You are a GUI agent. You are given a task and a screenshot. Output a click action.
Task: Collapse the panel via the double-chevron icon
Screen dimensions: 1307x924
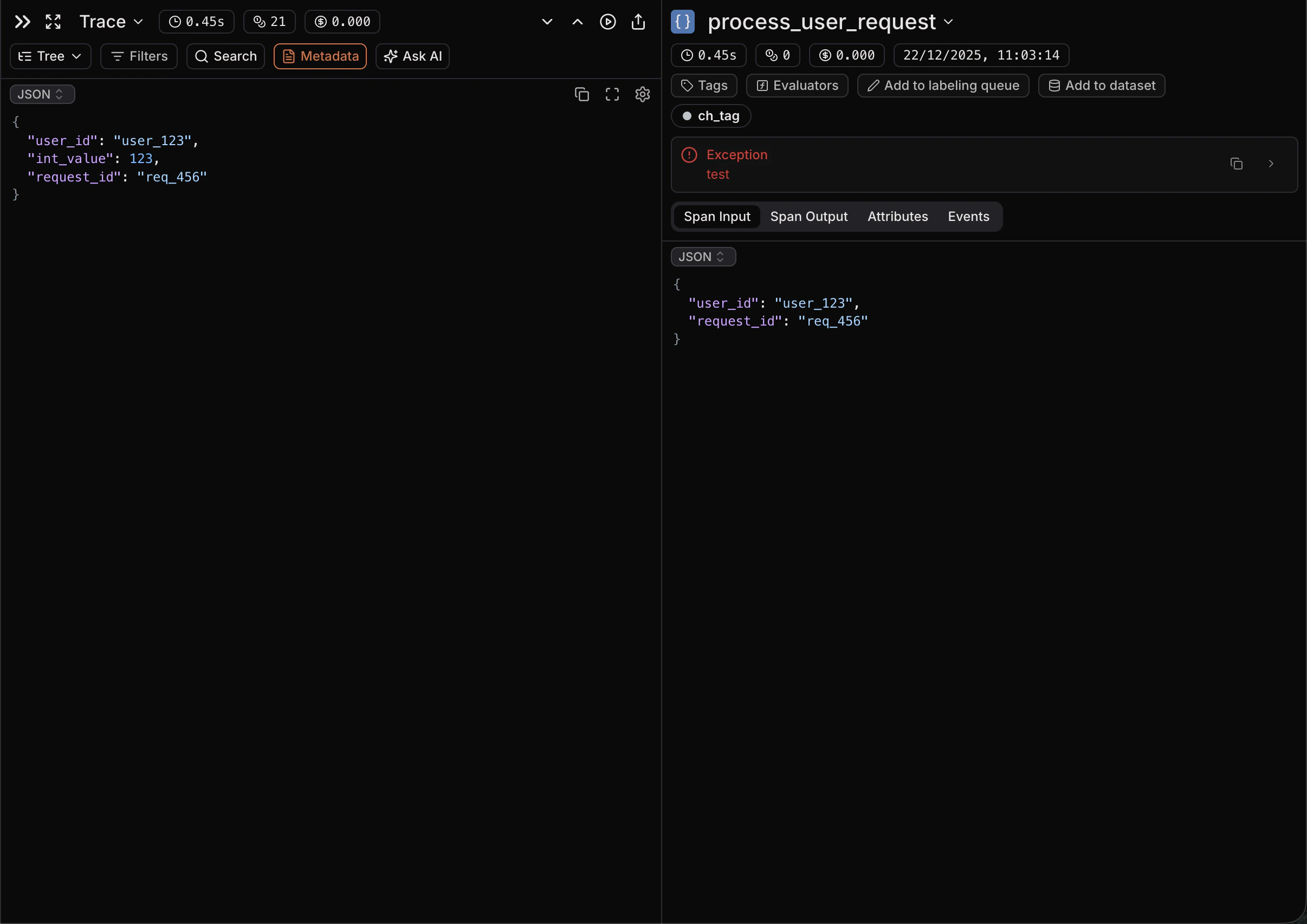click(22, 22)
